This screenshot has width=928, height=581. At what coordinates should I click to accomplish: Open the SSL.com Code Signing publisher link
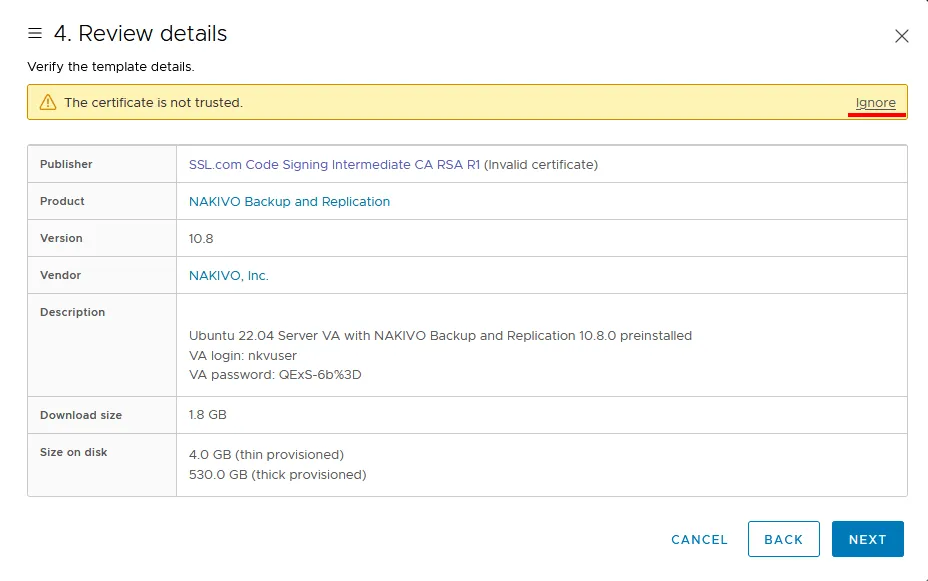click(x=334, y=164)
